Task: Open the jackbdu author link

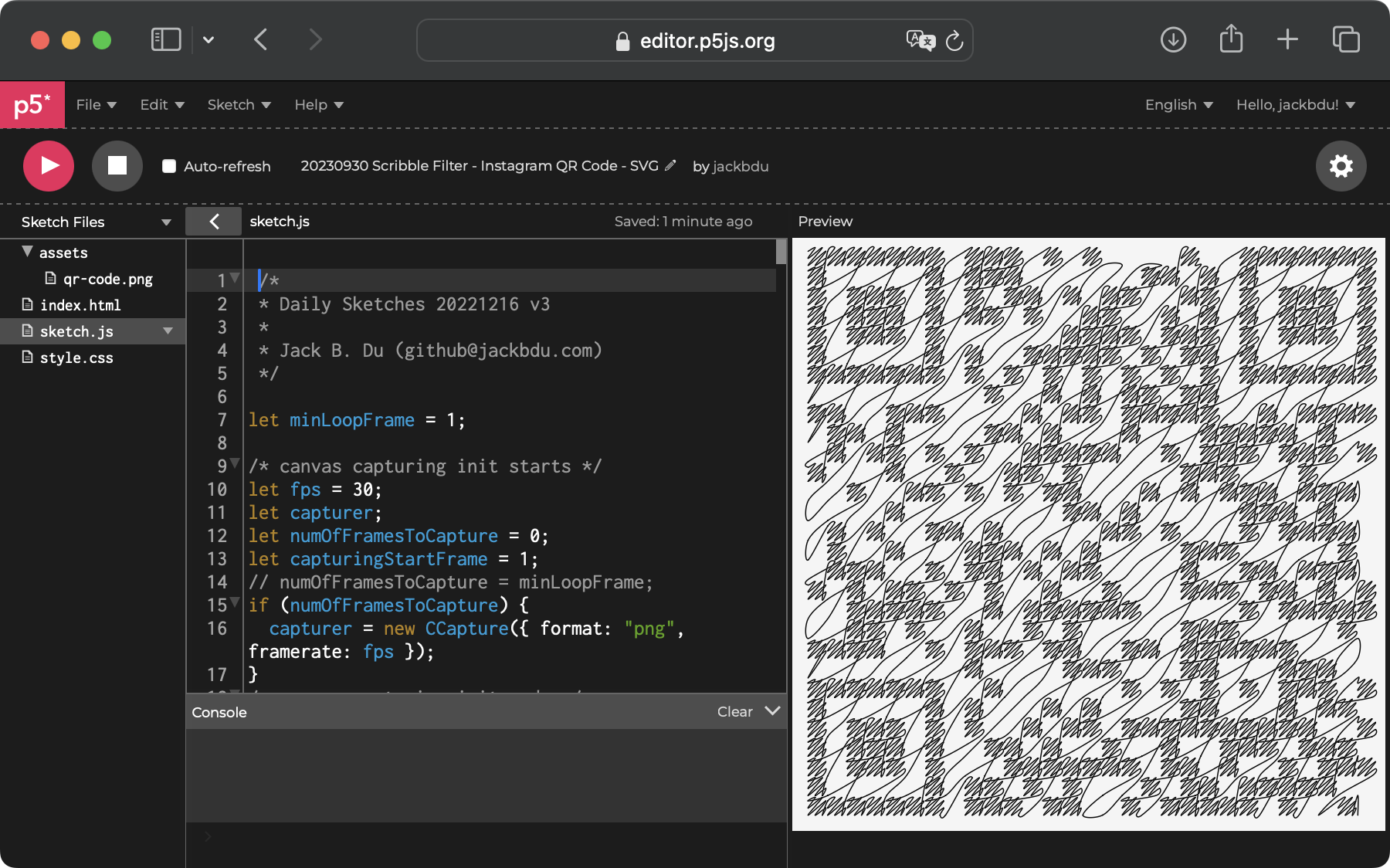Action: coord(740,166)
